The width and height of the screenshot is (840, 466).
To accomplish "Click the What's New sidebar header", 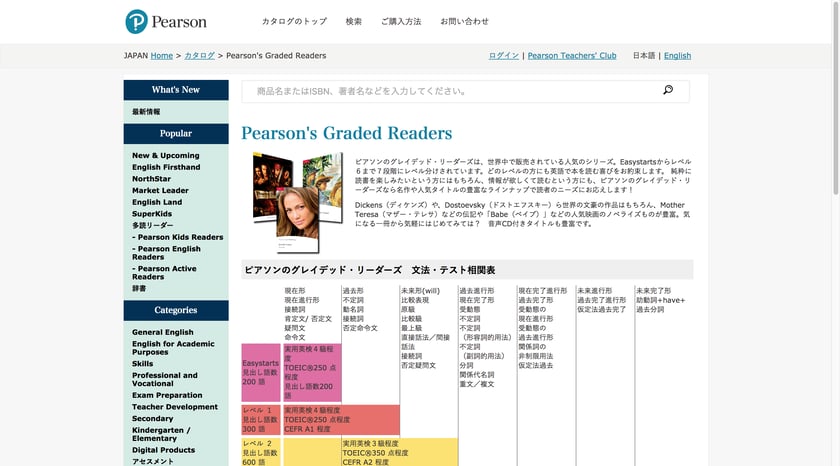I will 176,90.
